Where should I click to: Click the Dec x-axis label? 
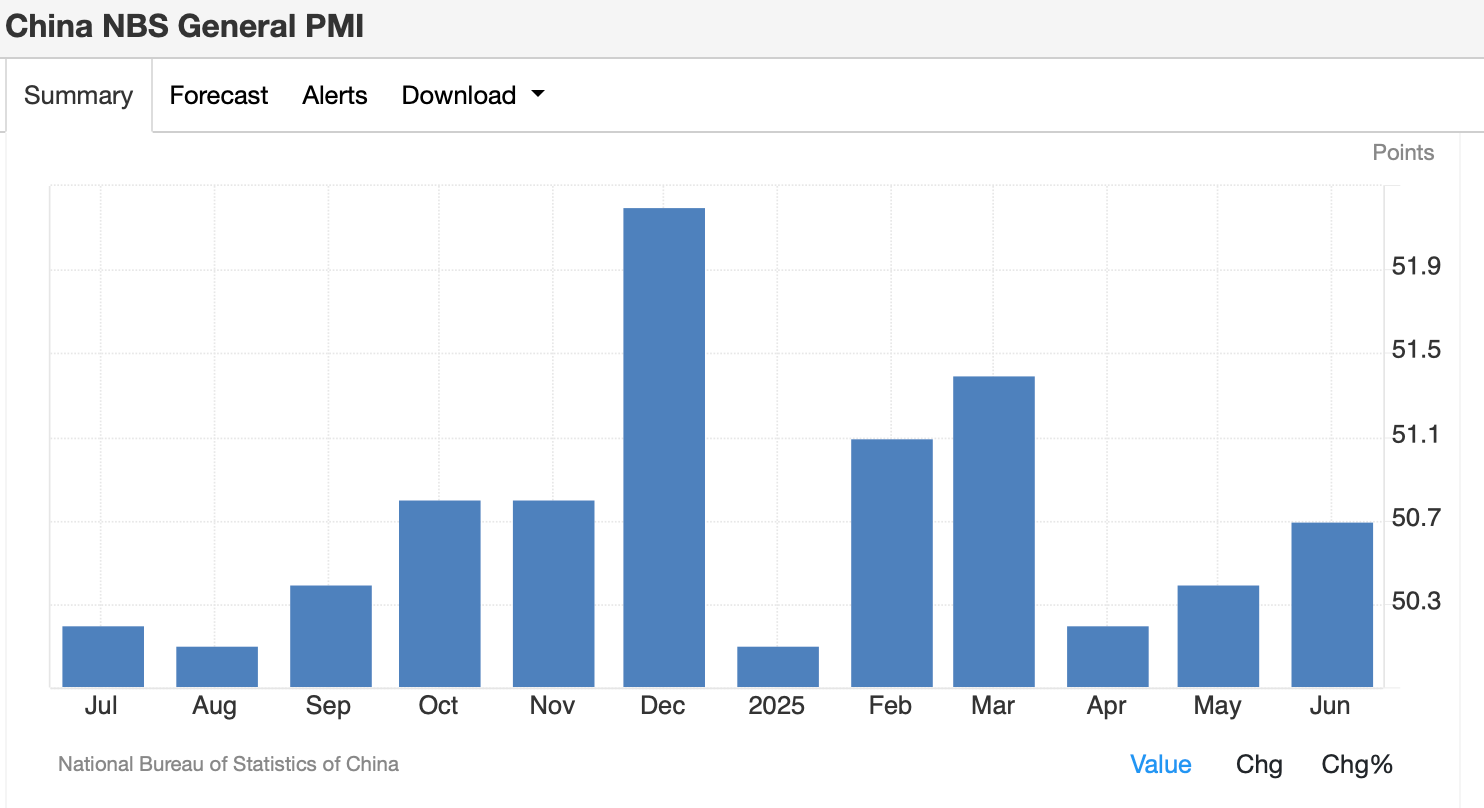click(663, 706)
